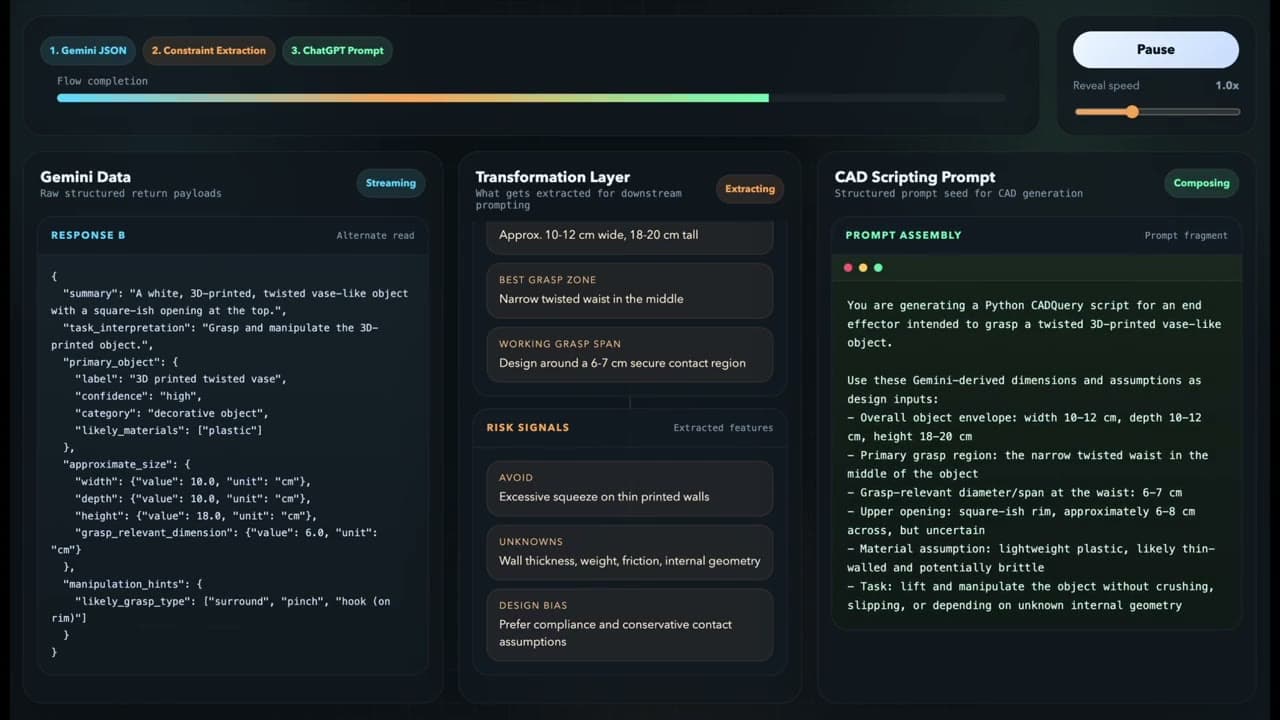This screenshot has width=1280, height=720.
Task: Click the '"manipulation_hints": {' JSON line
Action: 133,583
